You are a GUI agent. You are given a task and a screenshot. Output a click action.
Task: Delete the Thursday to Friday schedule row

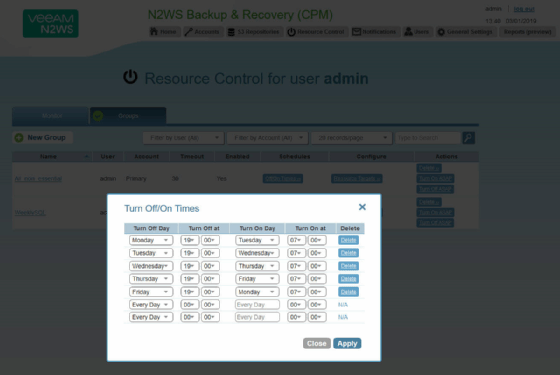pyautogui.click(x=348, y=279)
